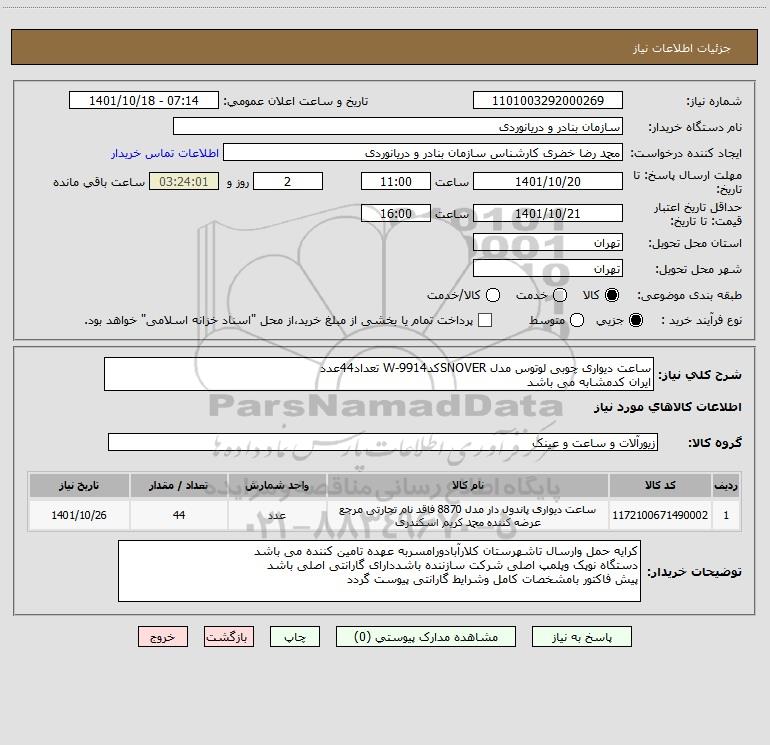Image resolution: width=770 pixels, height=745 pixels.
Task: Click the requester field مجد رضا خضری
Action: click(423, 152)
